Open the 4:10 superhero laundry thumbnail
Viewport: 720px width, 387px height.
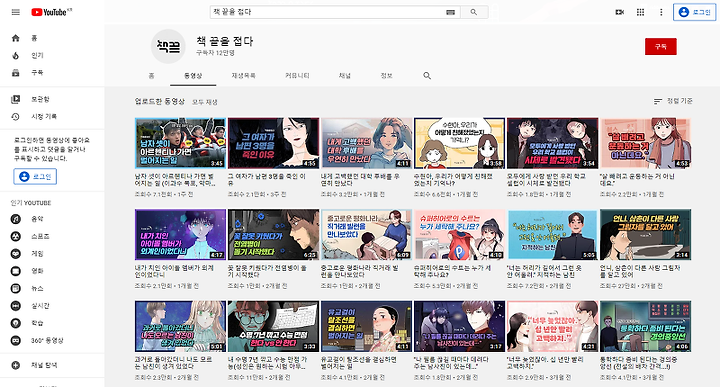(x=459, y=235)
